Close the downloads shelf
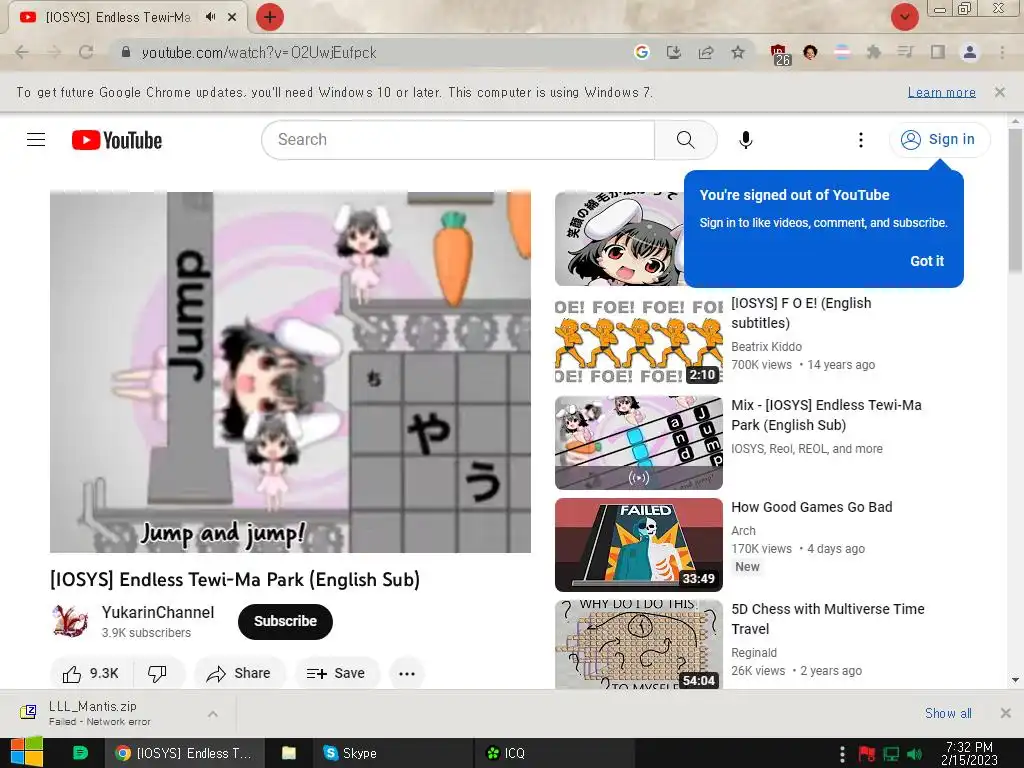Image resolution: width=1024 pixels, height=768 pixels. point(1006,713)
